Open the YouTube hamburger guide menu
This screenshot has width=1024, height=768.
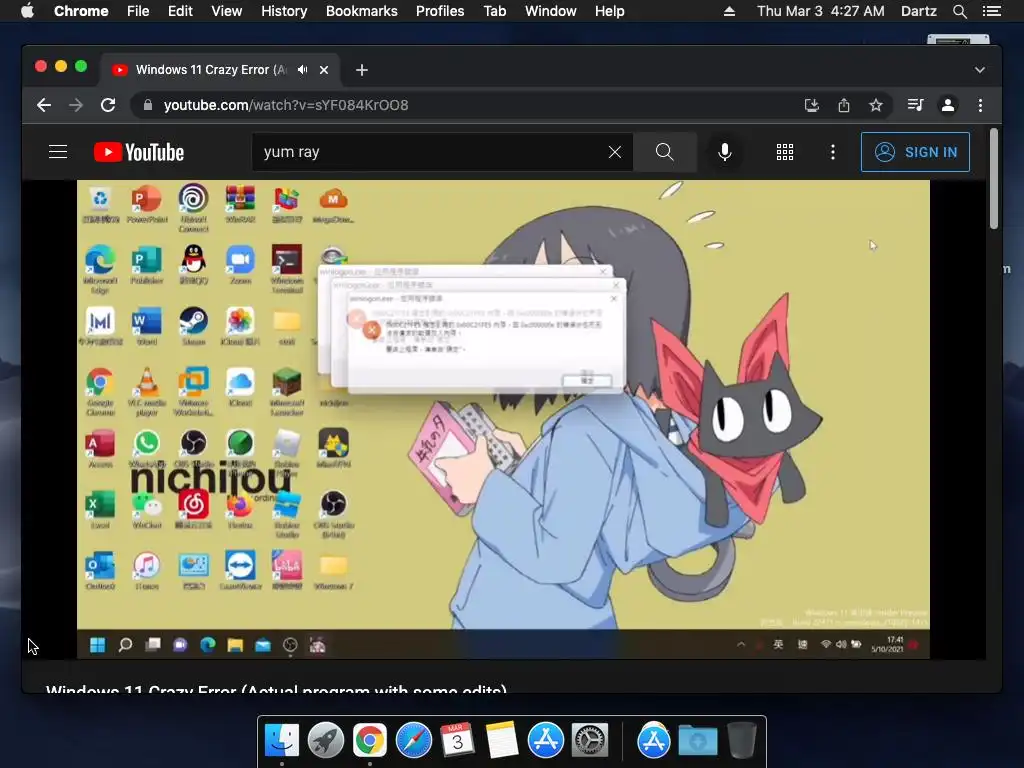(58, 152)
